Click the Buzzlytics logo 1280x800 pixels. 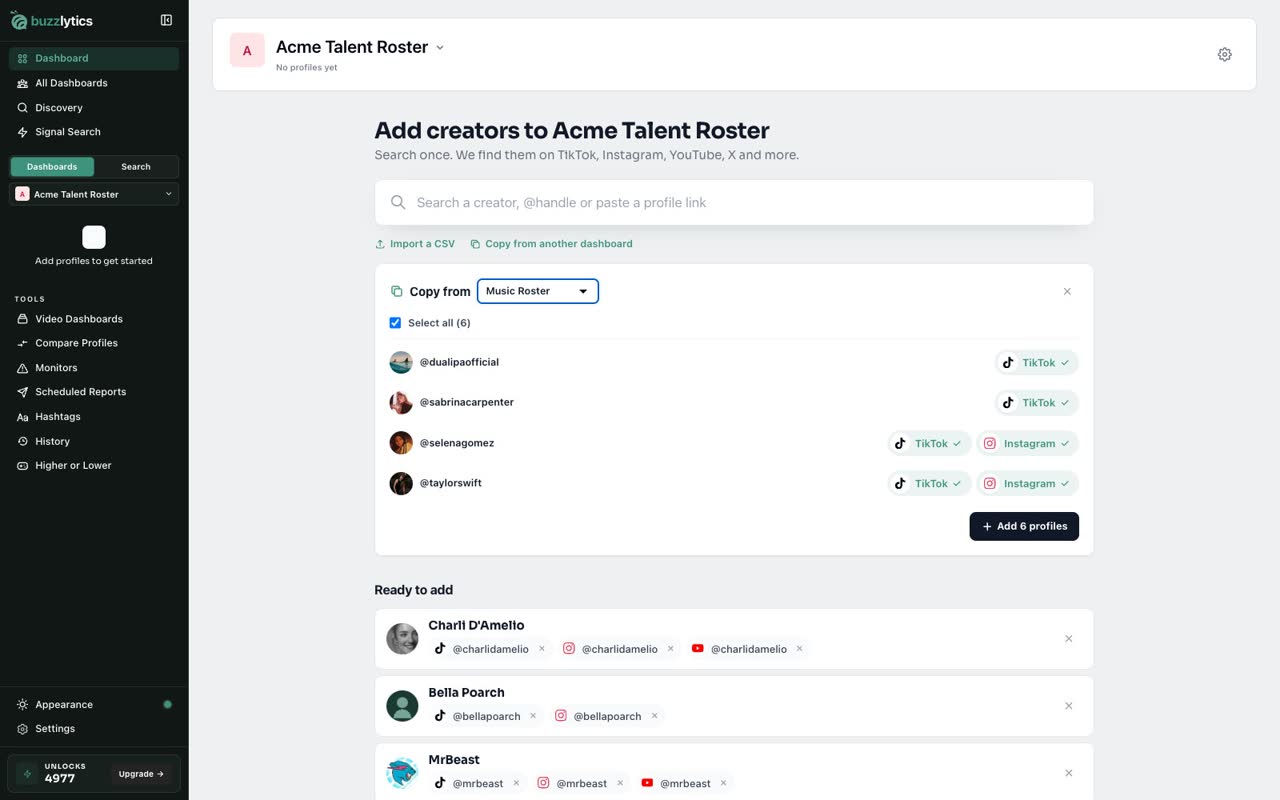52,21
